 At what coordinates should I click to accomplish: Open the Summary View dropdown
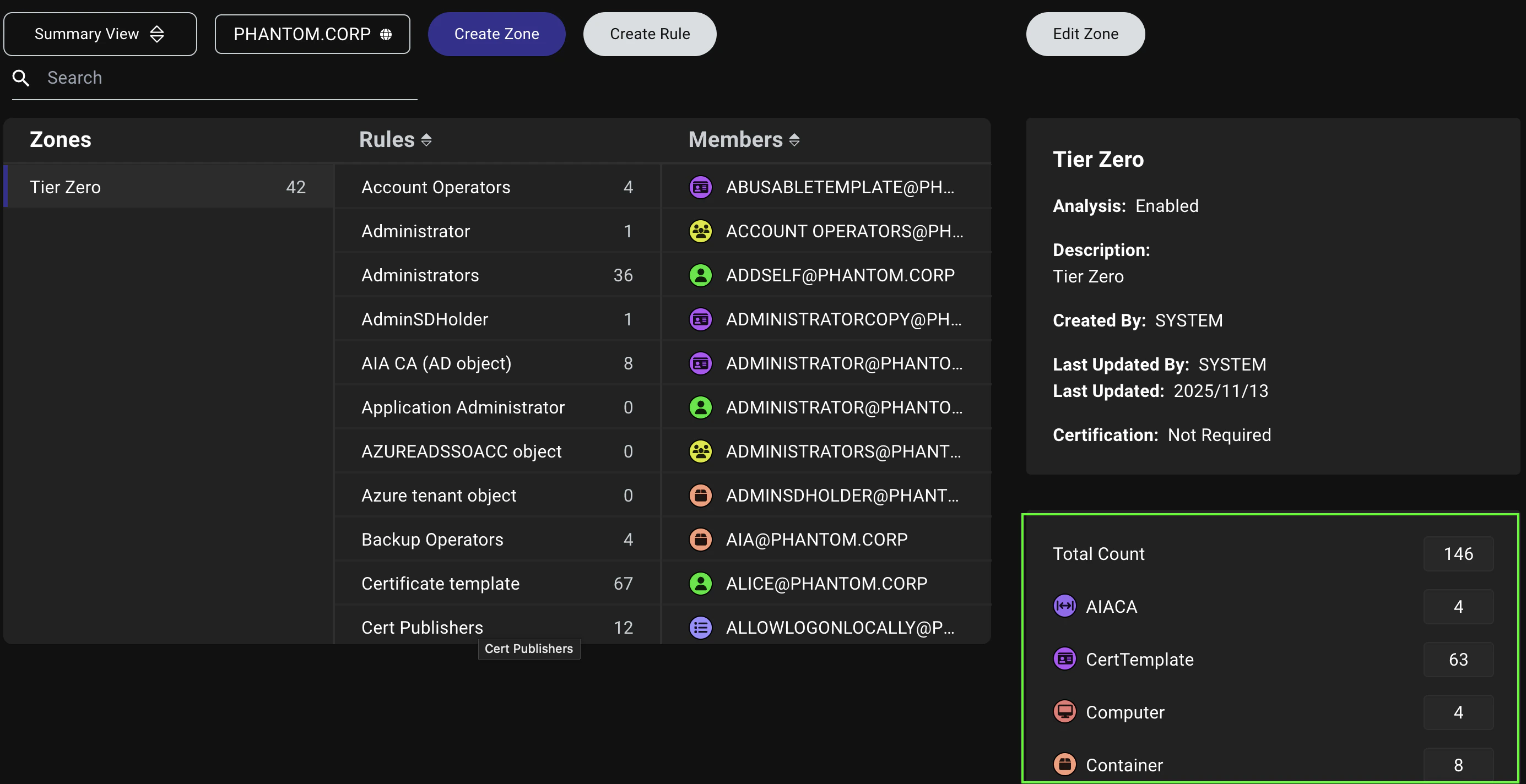[x=100, y=34]
